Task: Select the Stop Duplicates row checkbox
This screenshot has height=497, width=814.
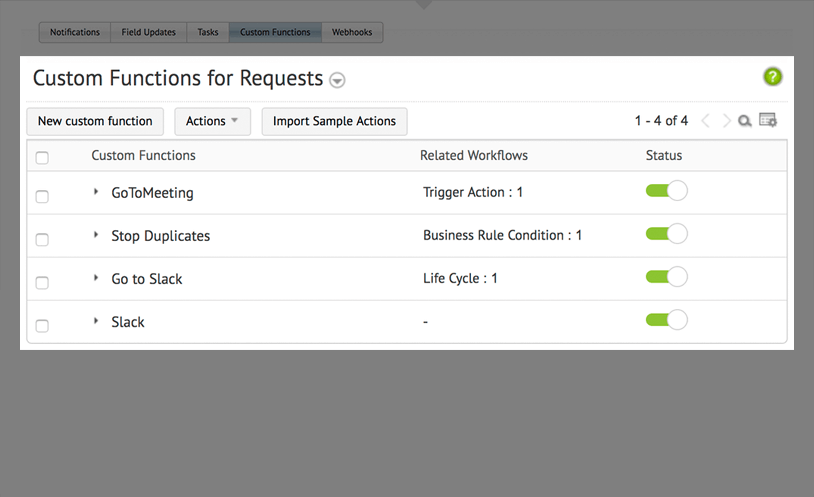Action: click(42, 239)
